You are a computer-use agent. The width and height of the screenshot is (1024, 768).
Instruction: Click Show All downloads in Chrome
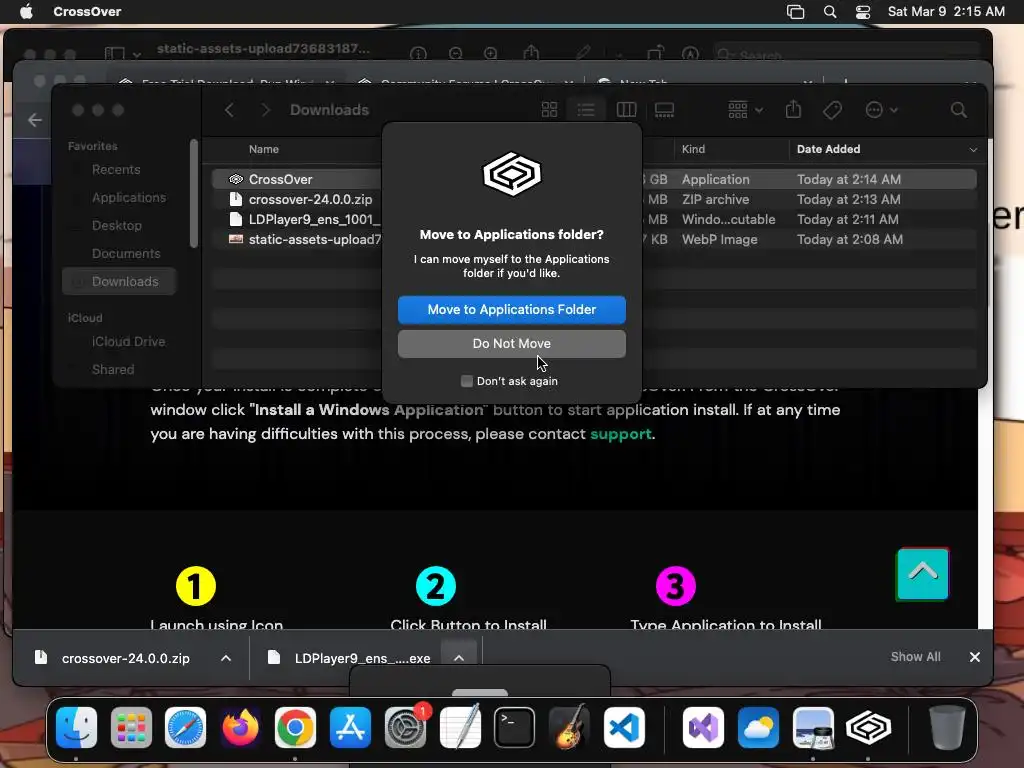(x=915, y=656)
